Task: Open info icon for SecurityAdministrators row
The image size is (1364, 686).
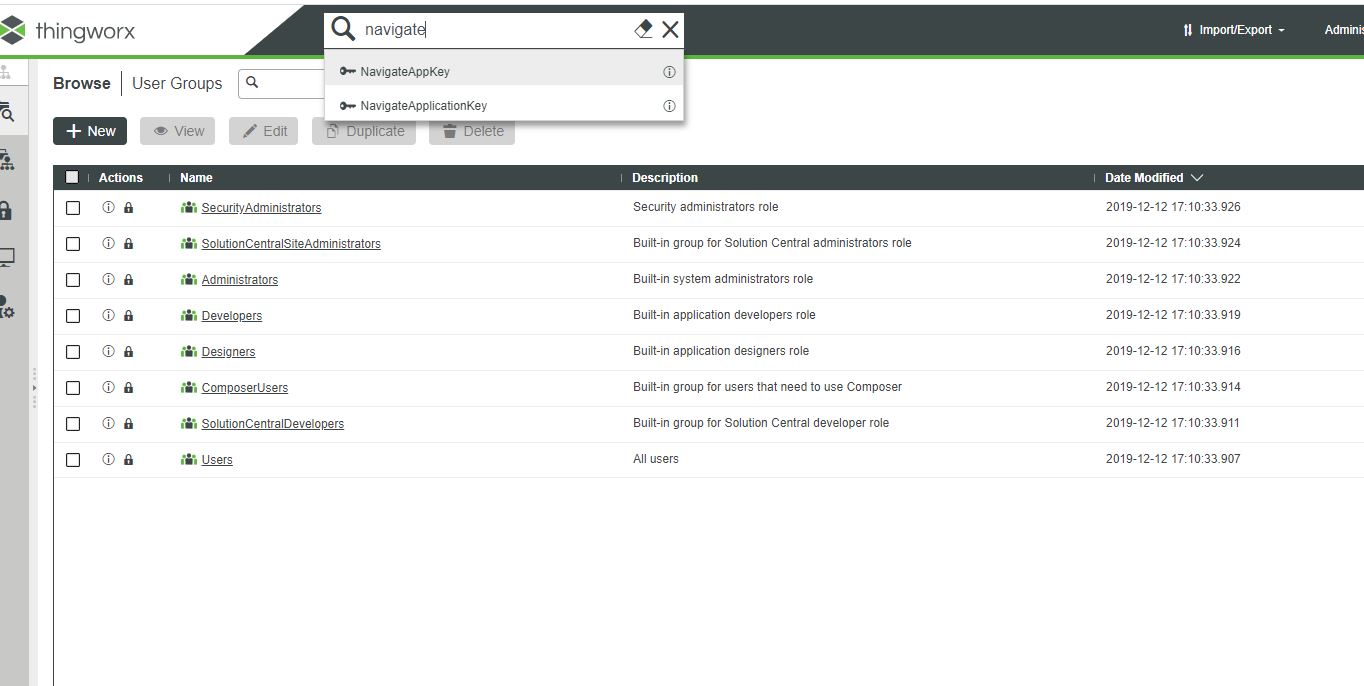Action: [108, 208]
